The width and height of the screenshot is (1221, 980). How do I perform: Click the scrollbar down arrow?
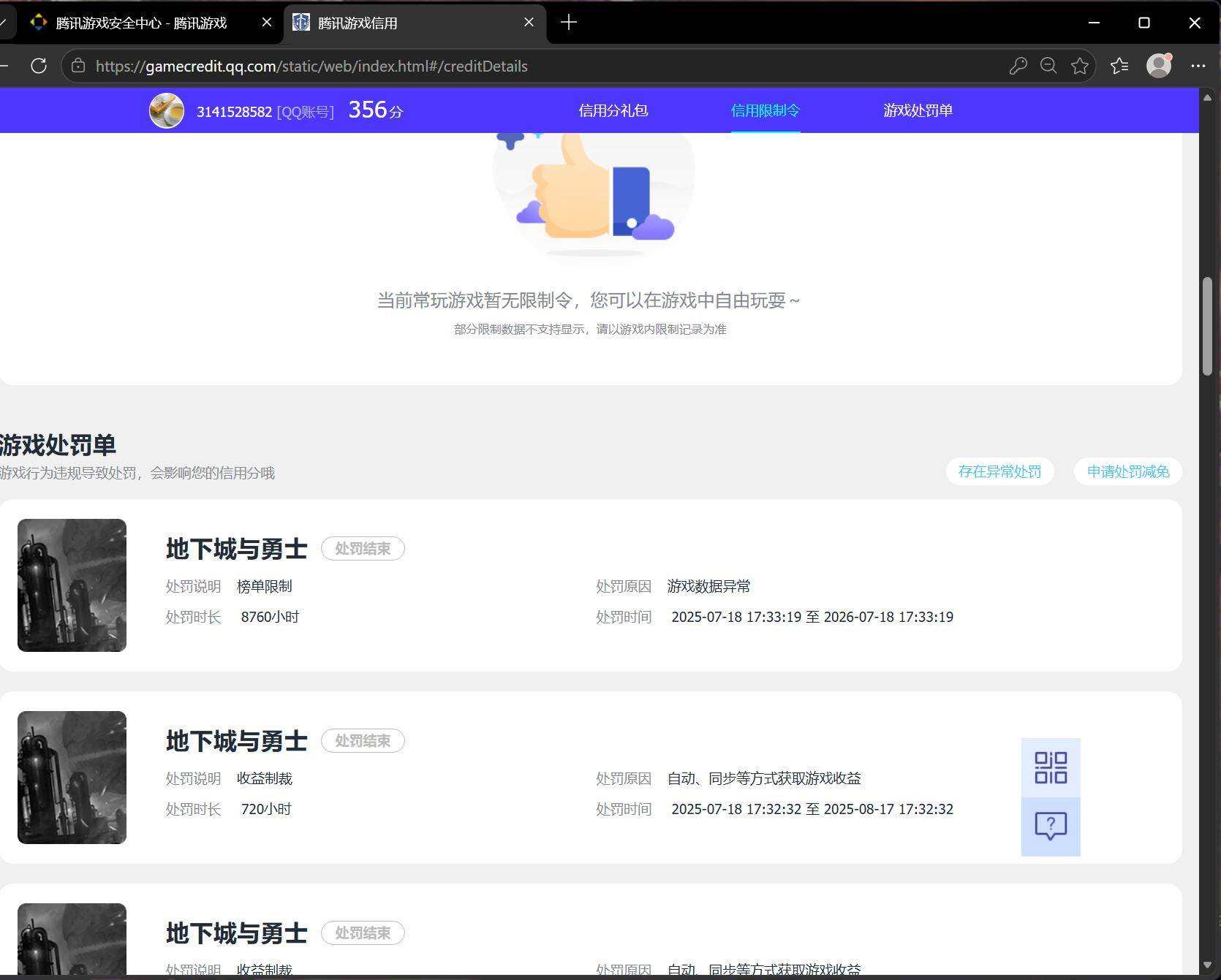[1208, 965]
